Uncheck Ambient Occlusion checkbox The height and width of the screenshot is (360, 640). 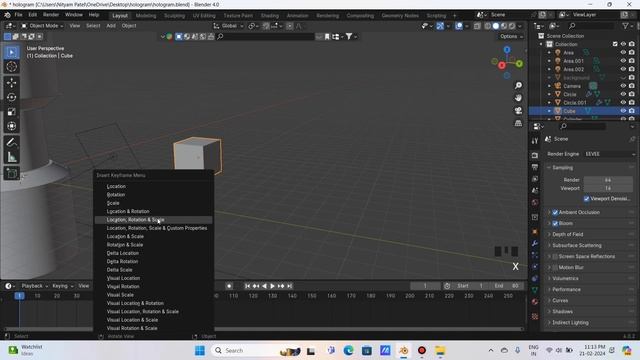(x=555, y=212)
